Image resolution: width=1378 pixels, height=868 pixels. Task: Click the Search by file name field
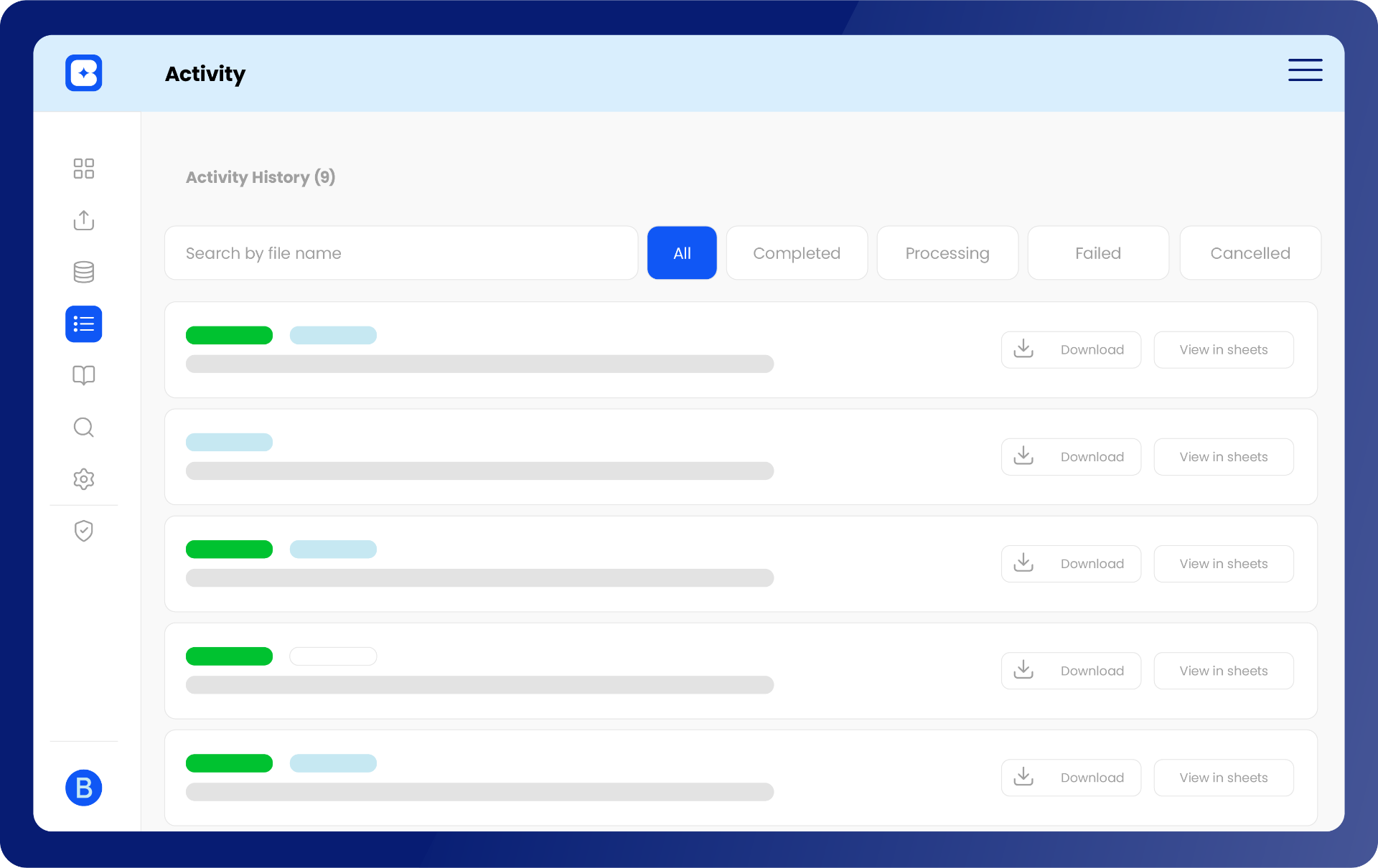400,253
